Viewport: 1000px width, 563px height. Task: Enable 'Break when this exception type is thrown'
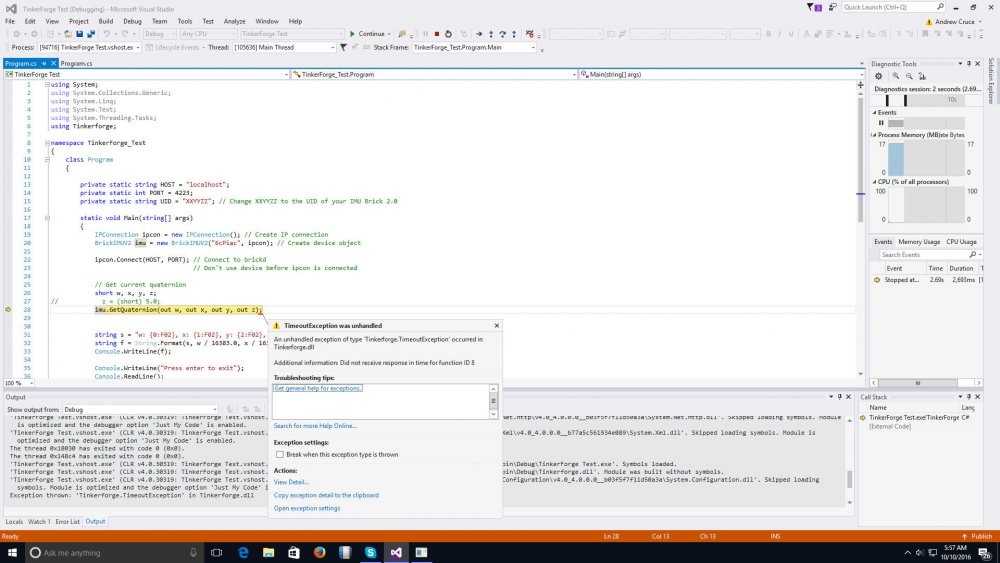[x=280, y=454]
